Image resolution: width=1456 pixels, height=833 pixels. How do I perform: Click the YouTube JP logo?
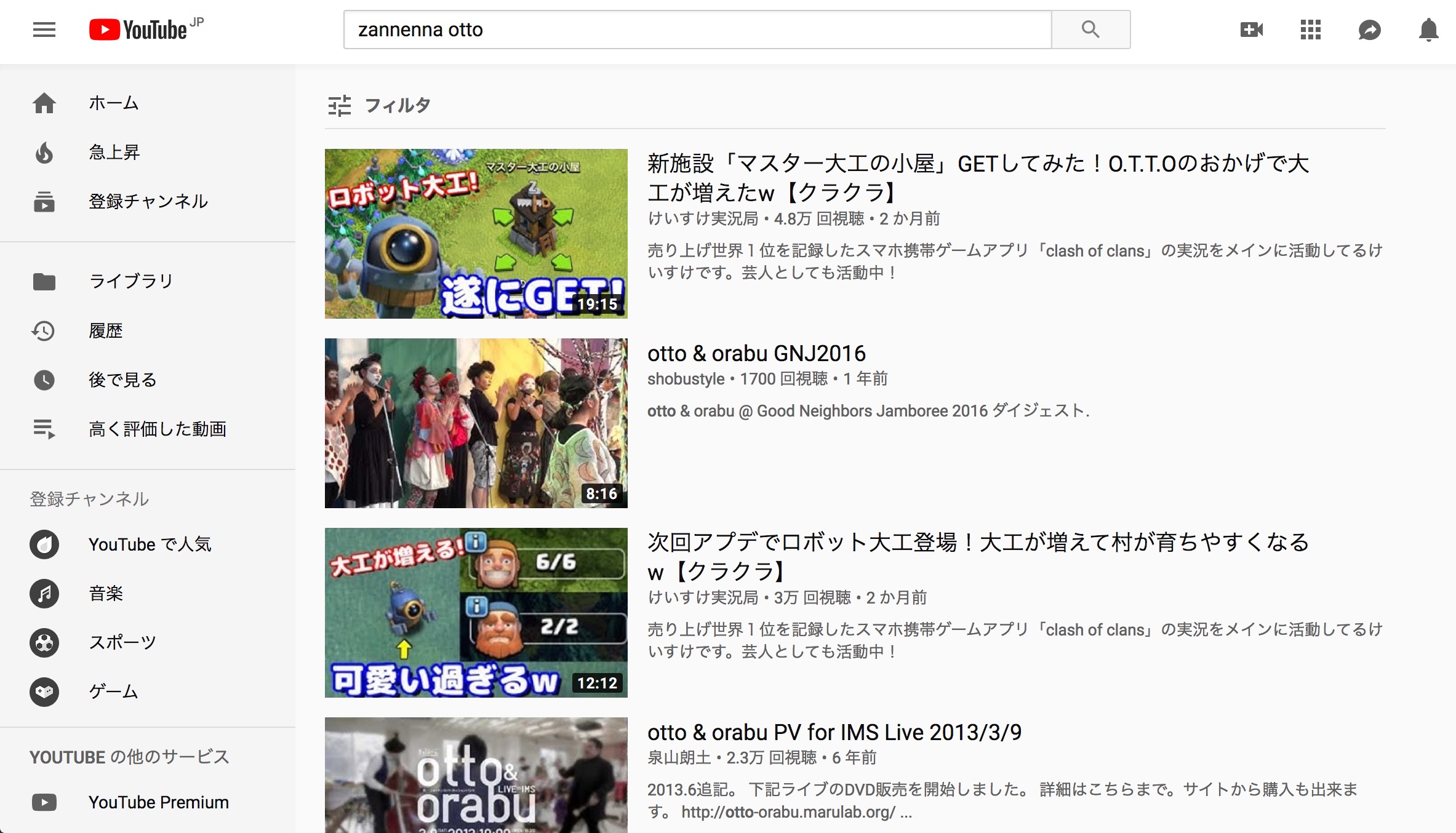coord(146,30)
